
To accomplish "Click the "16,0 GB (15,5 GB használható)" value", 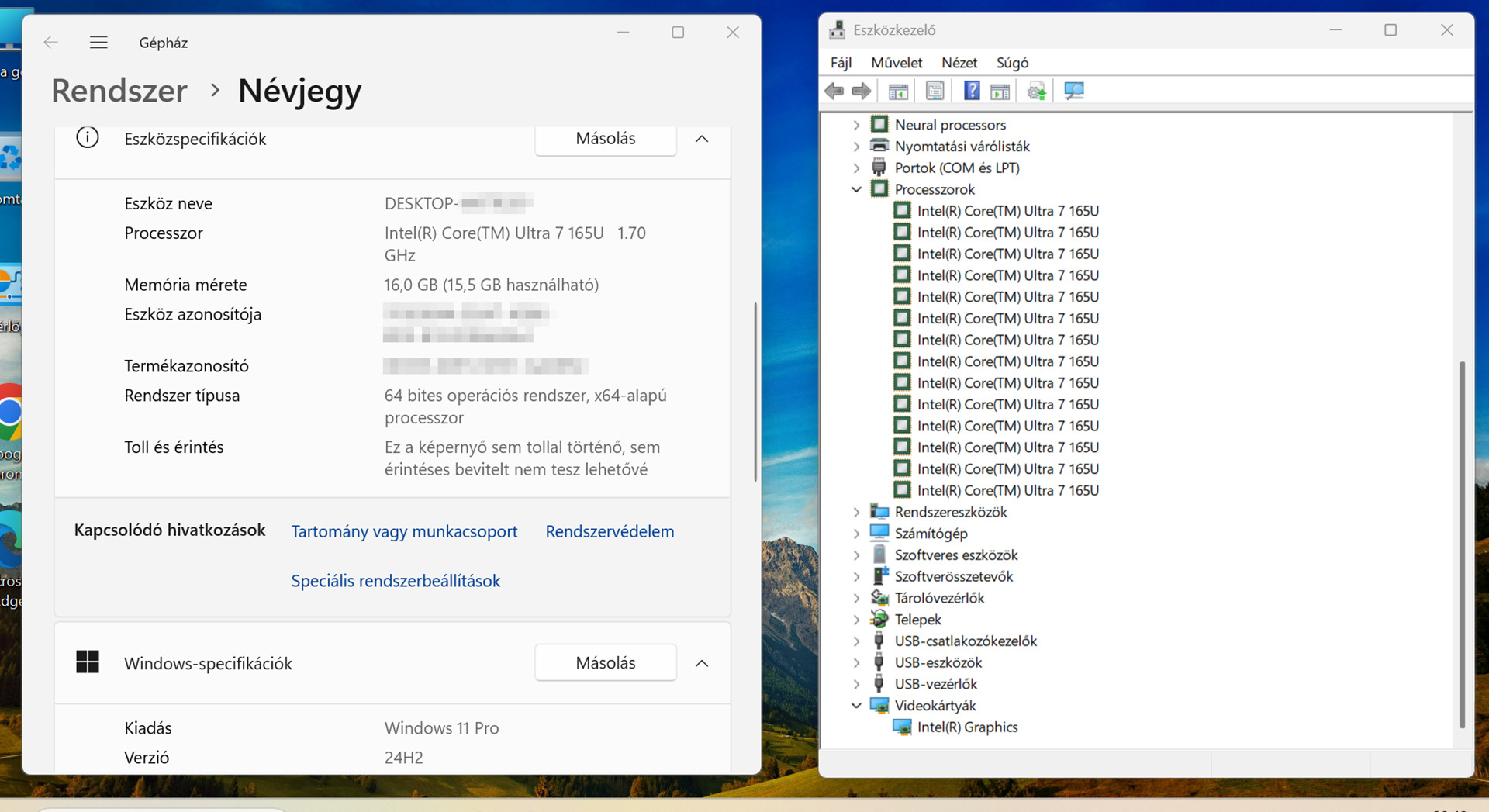I will tap(492, 285).
